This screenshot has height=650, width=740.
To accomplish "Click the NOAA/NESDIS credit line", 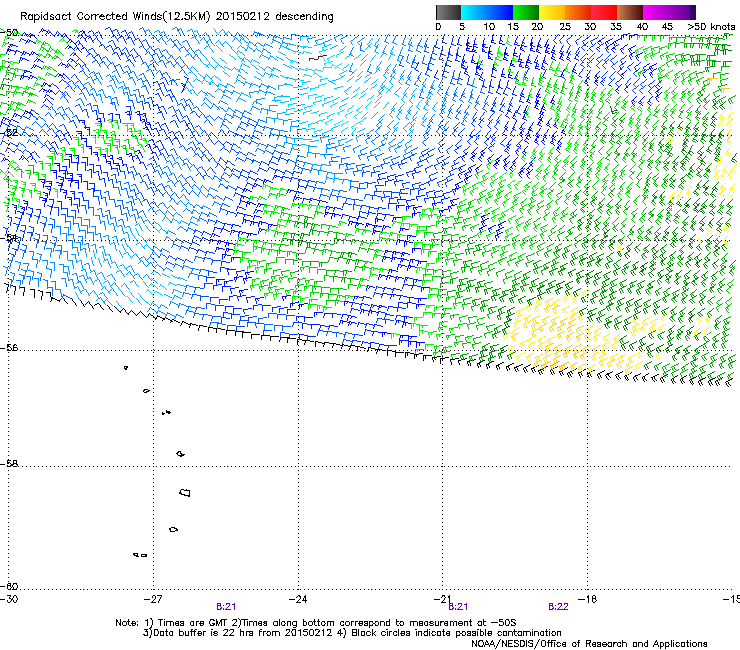I will tap(589, 644).
